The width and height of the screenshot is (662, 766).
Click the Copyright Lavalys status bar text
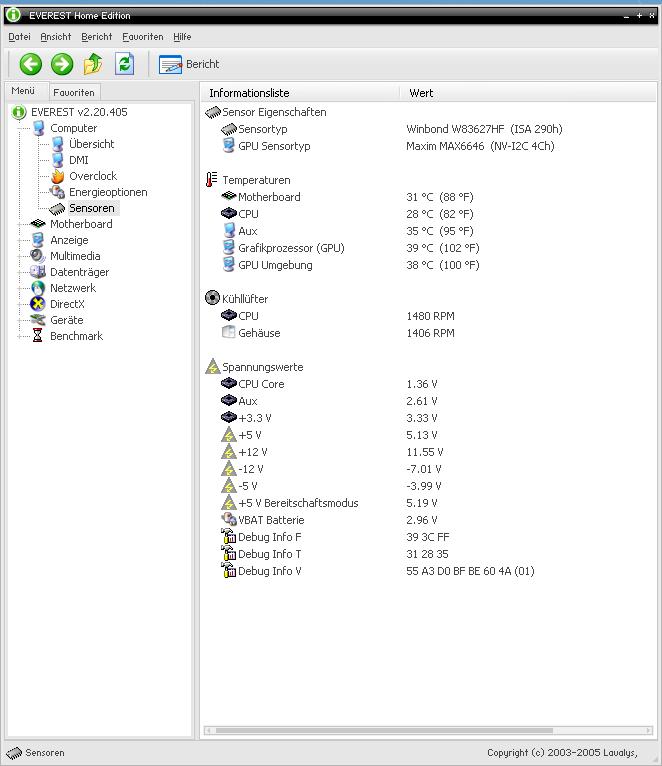562,753
